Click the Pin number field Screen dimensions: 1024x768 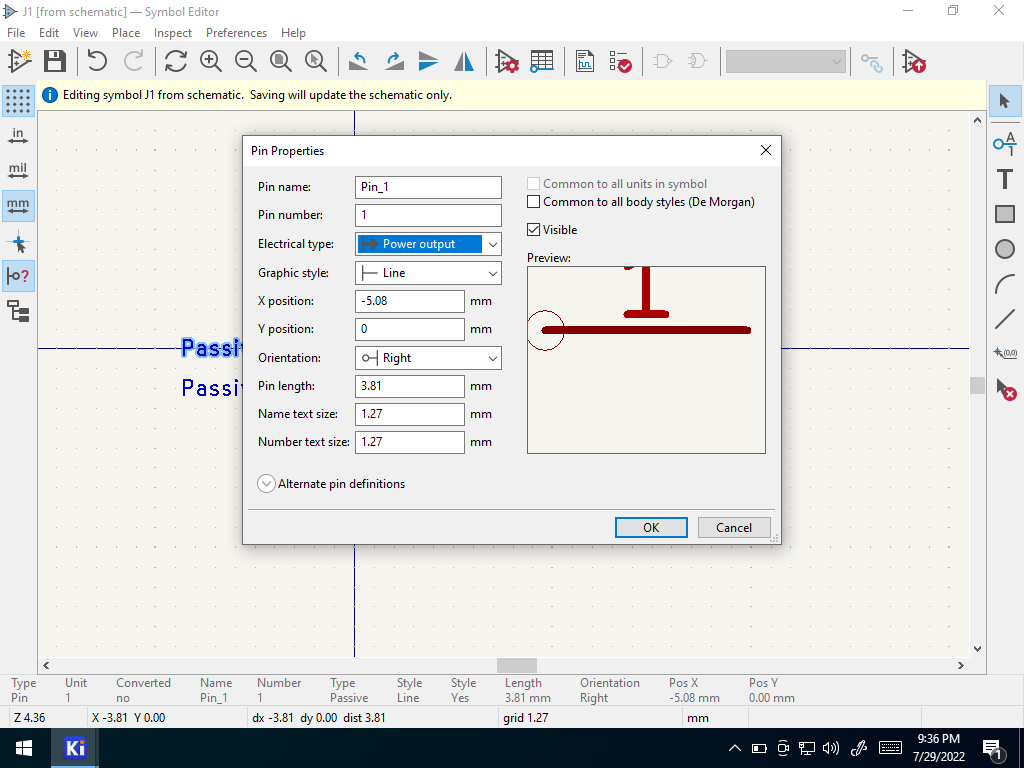pos(428,215)
